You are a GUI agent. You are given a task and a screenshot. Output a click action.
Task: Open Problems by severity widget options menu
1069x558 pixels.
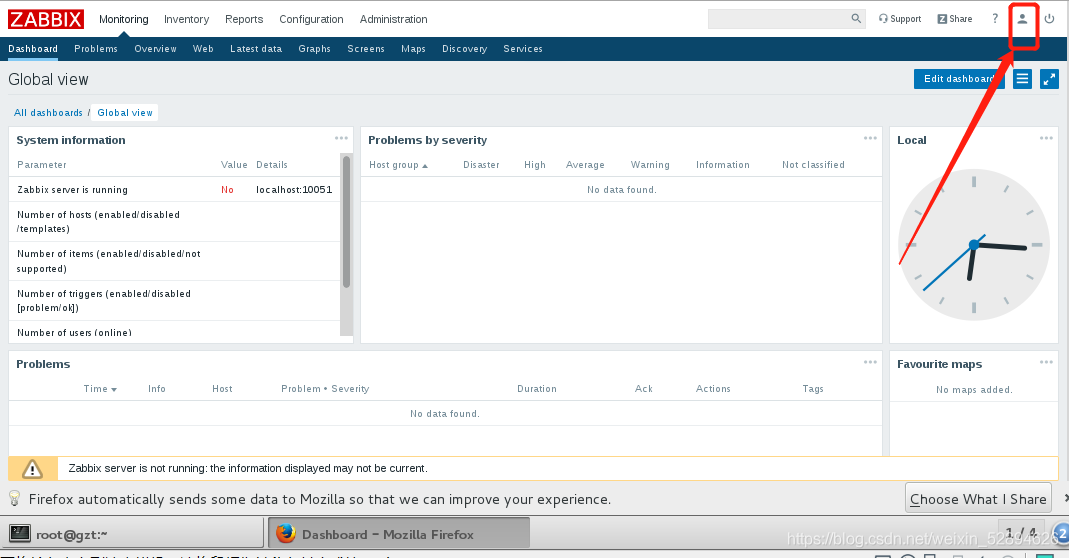870,138
